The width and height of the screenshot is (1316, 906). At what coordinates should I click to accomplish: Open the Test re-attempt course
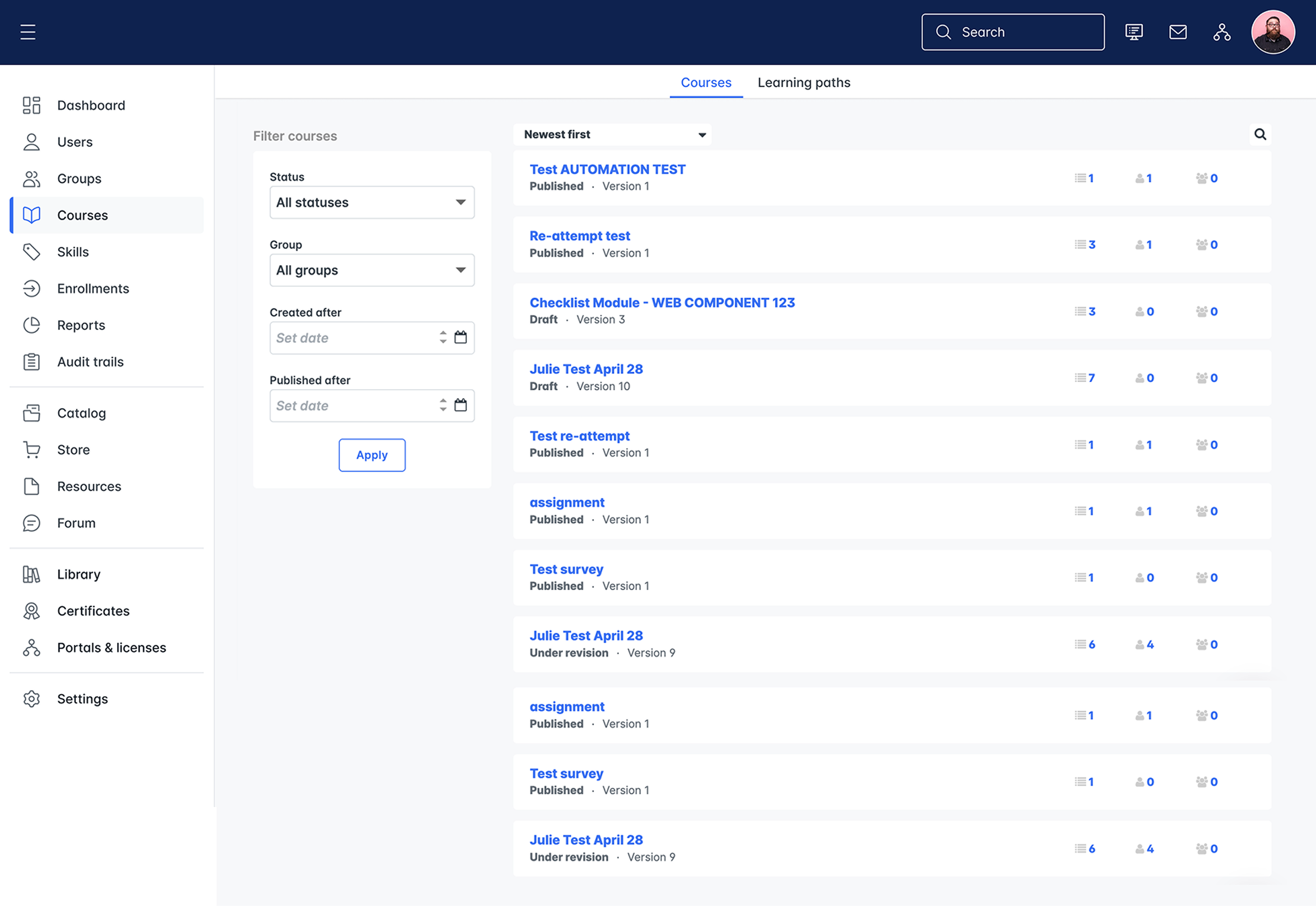pos(580,436)
